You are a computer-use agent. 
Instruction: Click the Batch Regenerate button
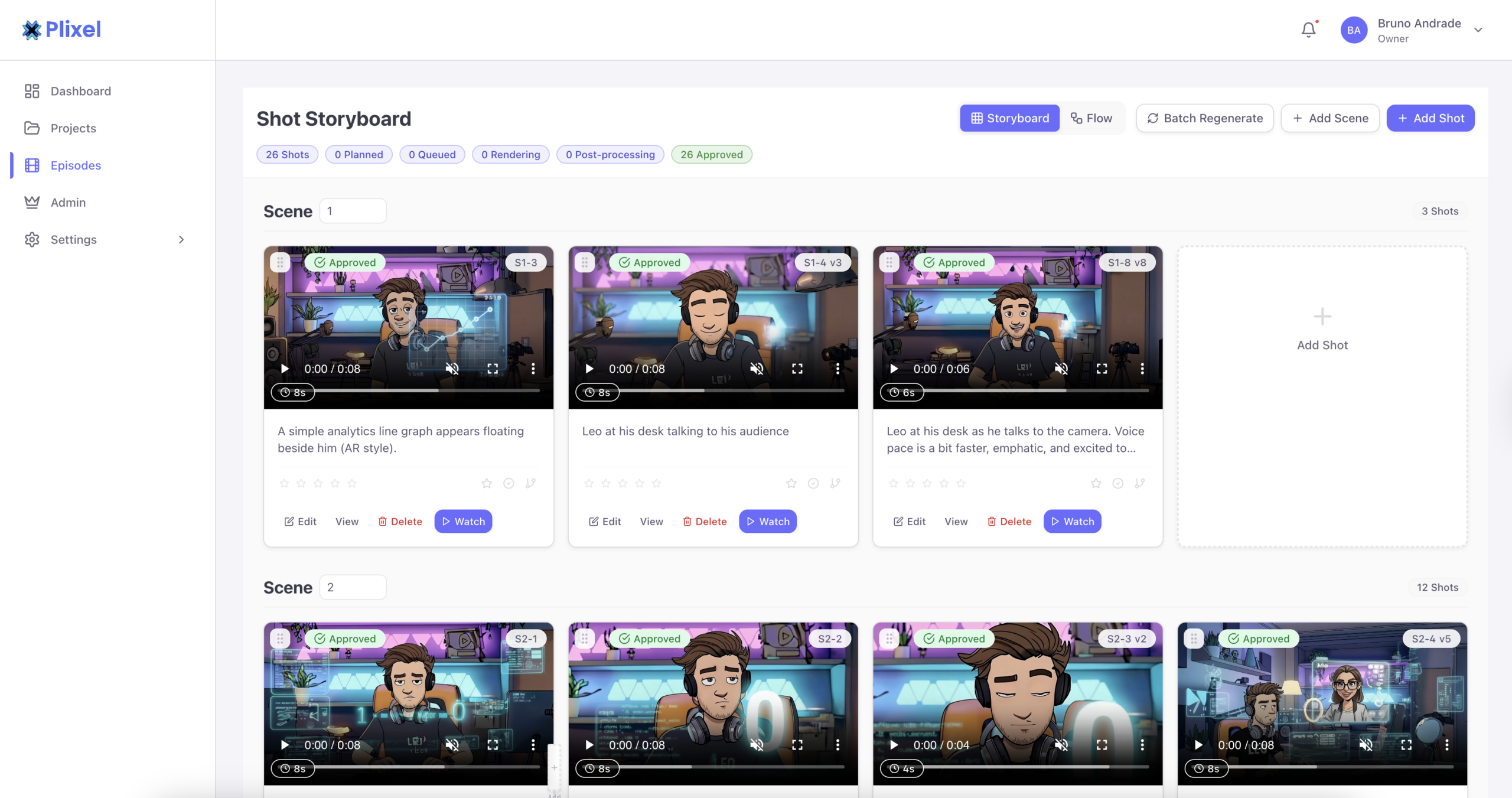pyautogui.click(x=1205, y=118)
